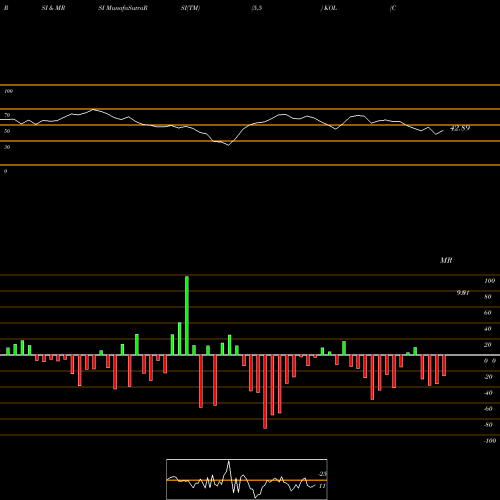Click the tallest green histogram bar
The height and width of the screenshot is (500, 500).
pyautogui.click(x=187, y=315)
